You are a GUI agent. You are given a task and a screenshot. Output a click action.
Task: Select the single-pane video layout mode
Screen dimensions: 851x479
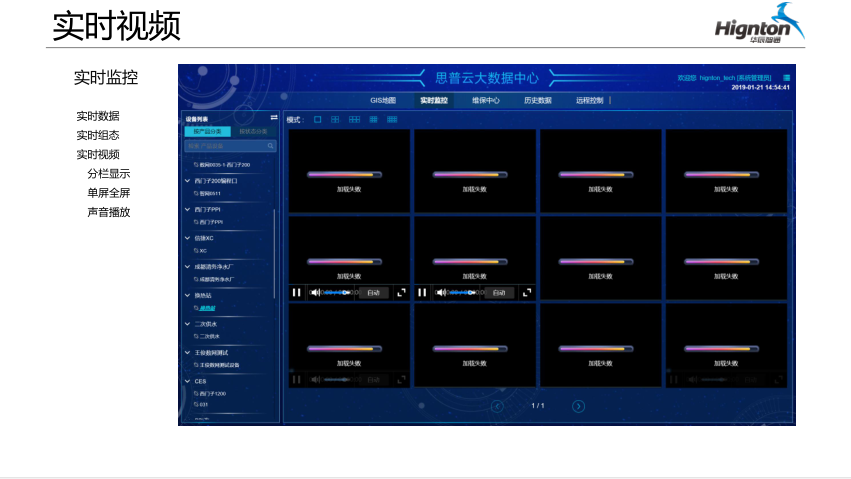point(318,120)
